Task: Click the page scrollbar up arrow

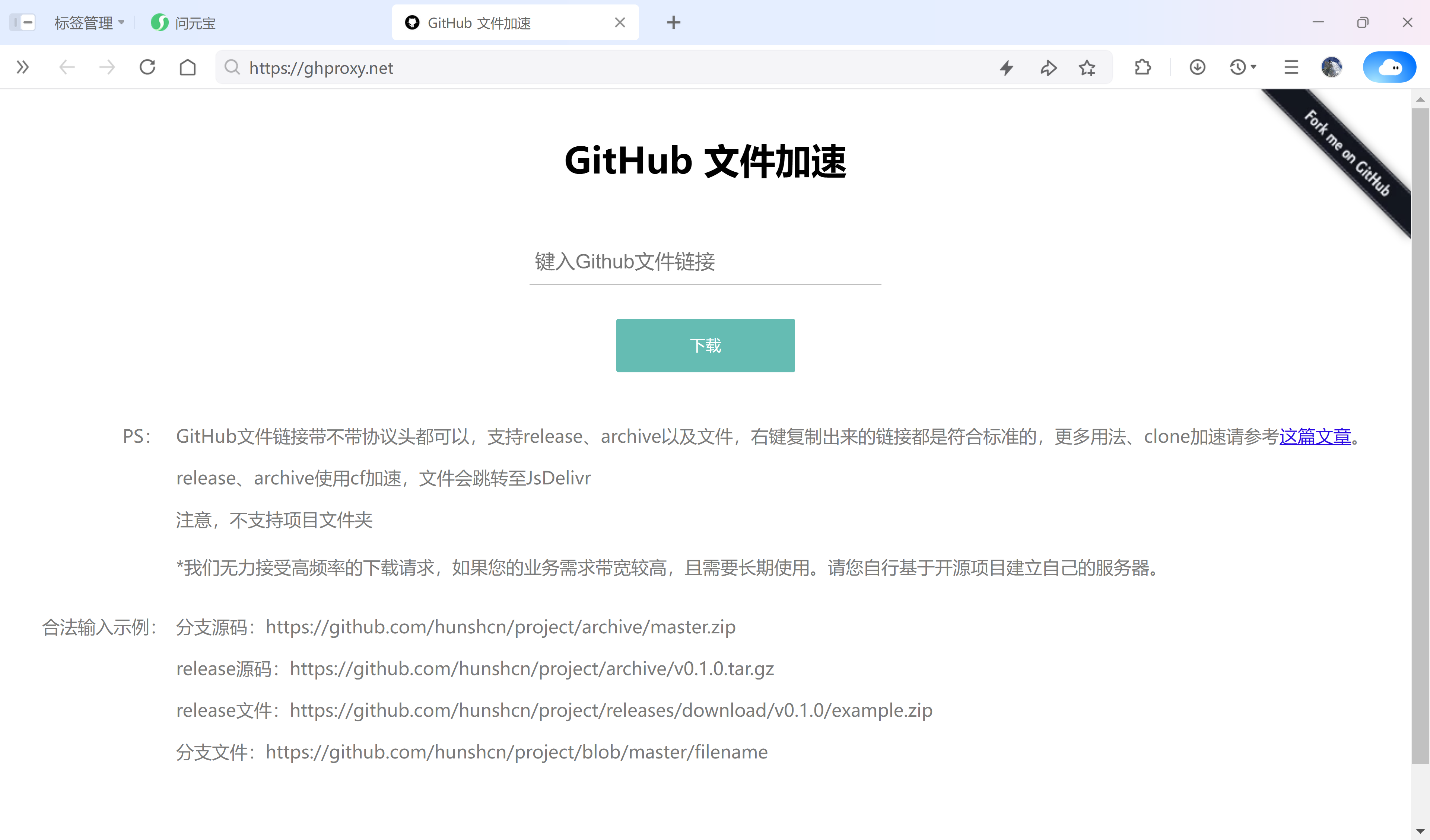Action: pyautogui.click(x=1420, y=99)
